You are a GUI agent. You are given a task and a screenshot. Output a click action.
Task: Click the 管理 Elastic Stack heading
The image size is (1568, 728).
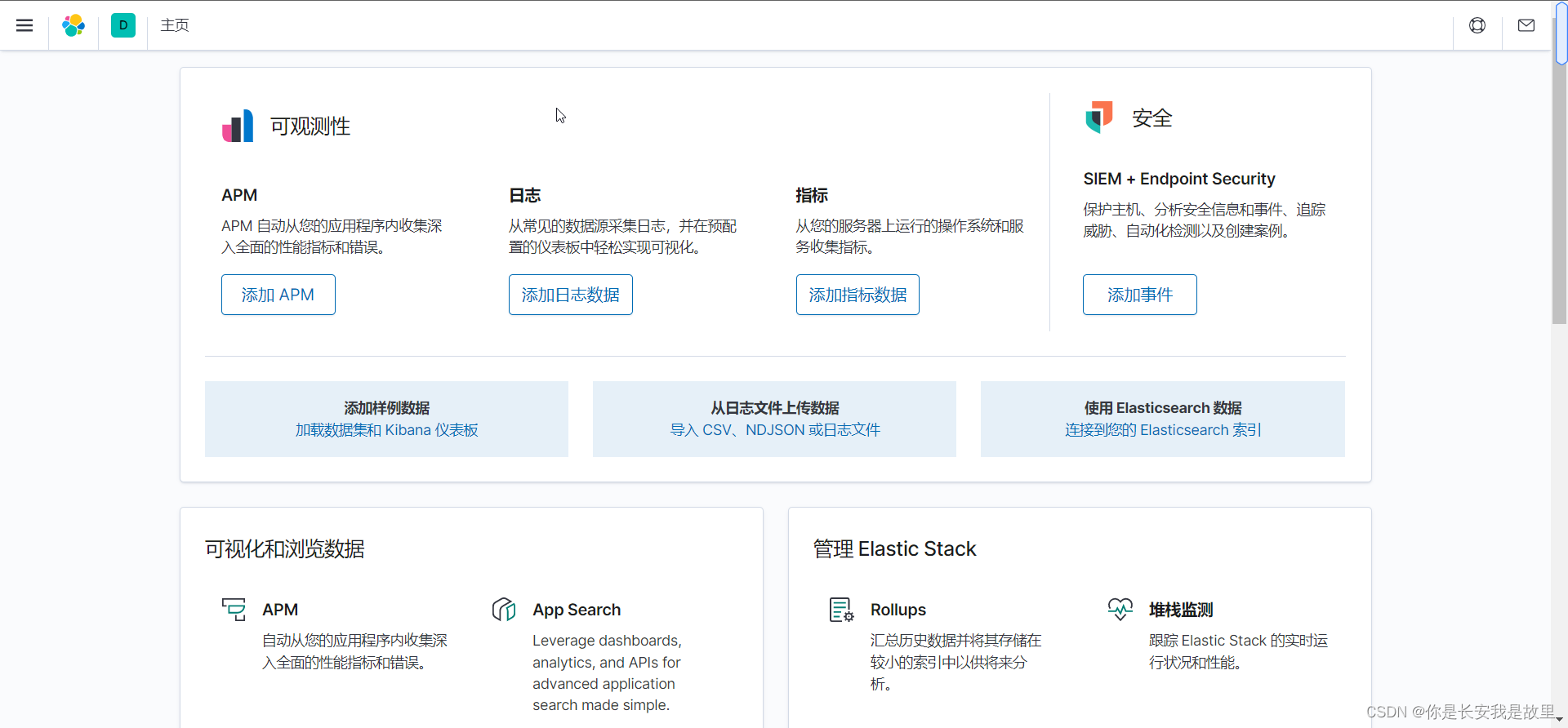894,549
